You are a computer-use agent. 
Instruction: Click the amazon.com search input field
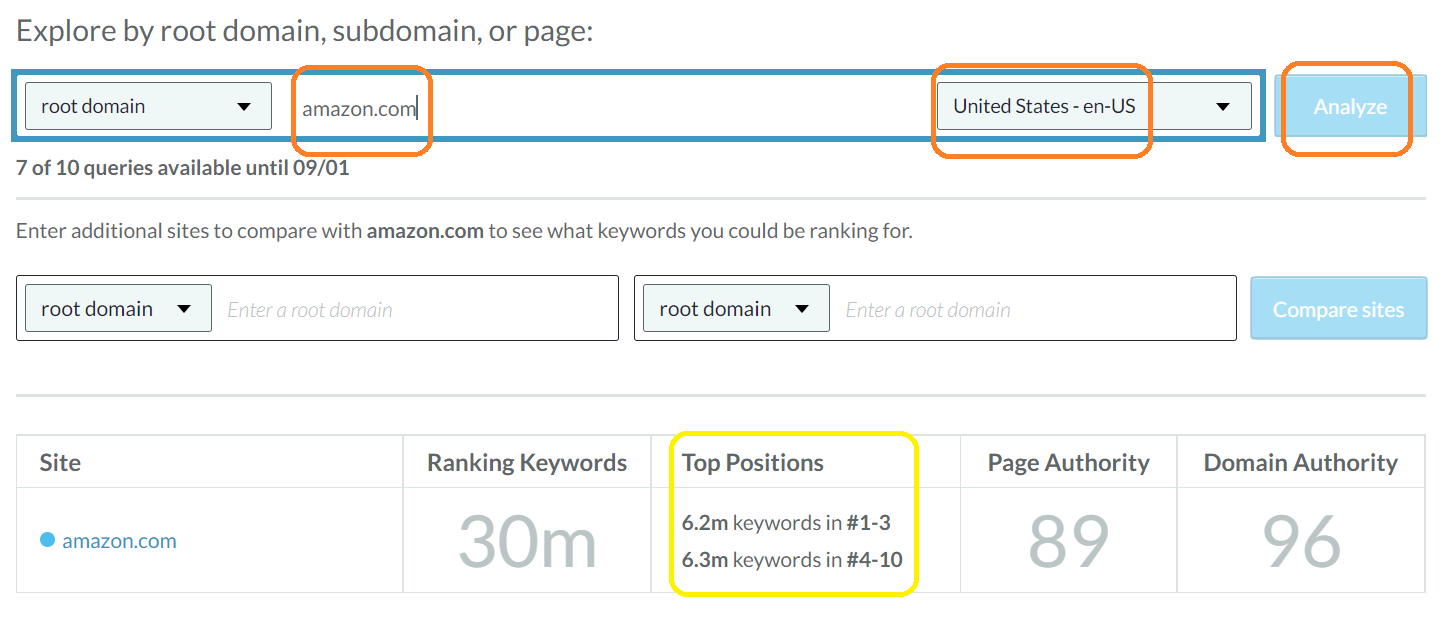click(605, 107)
